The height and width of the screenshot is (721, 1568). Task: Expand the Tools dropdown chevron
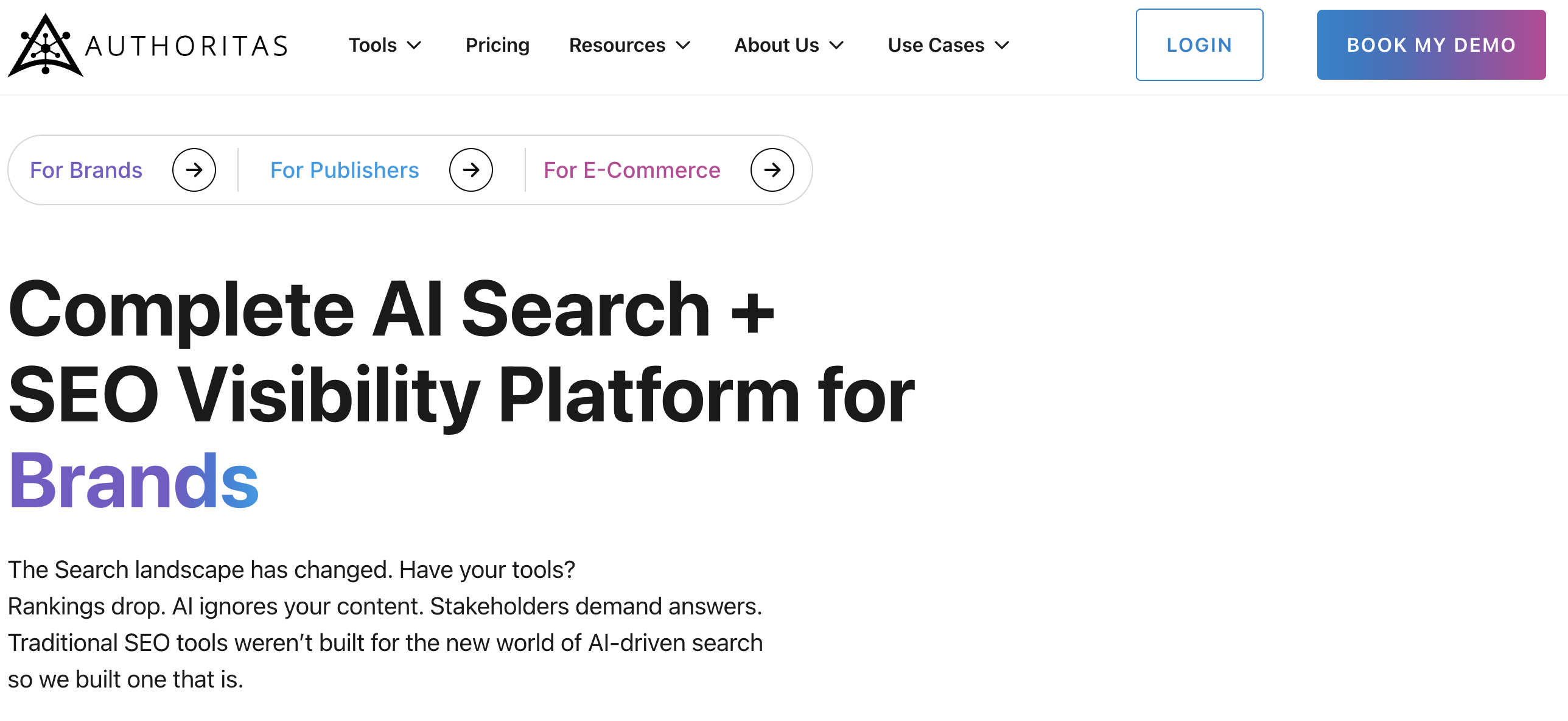[x=415, y=46]
